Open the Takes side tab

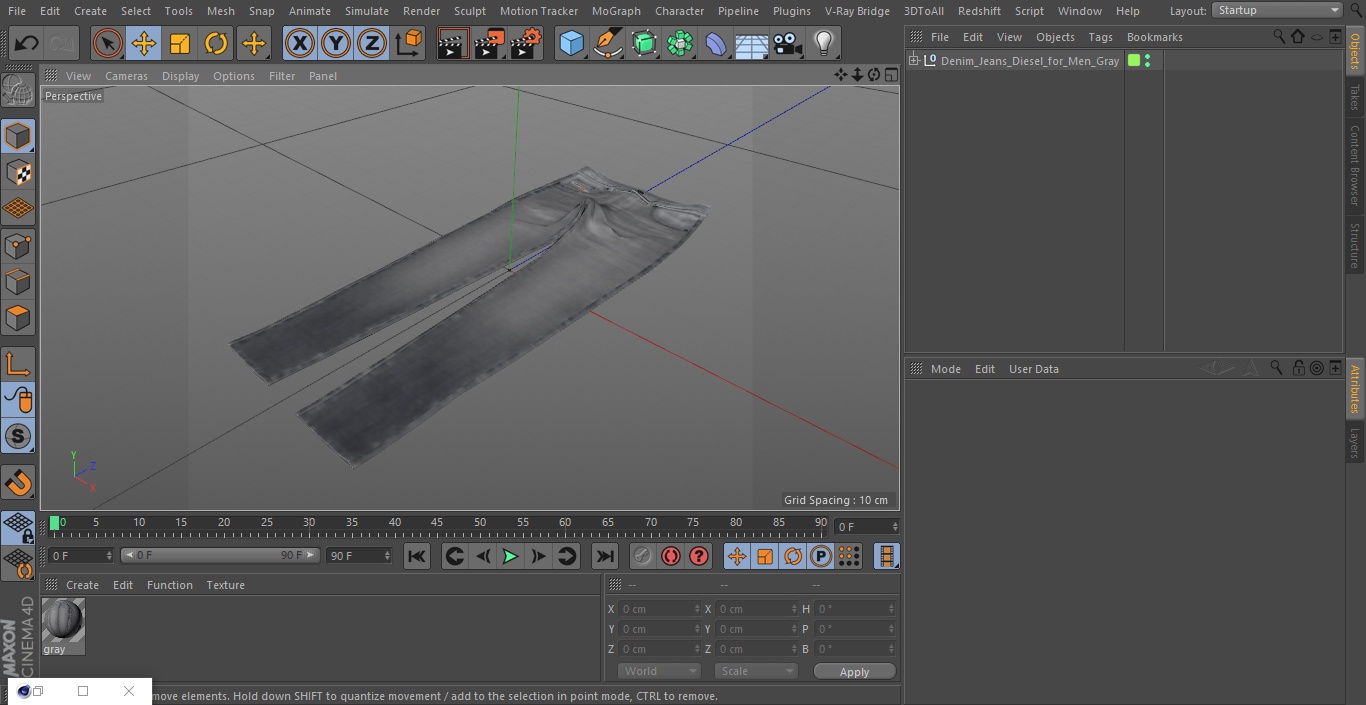point(1355,97)
